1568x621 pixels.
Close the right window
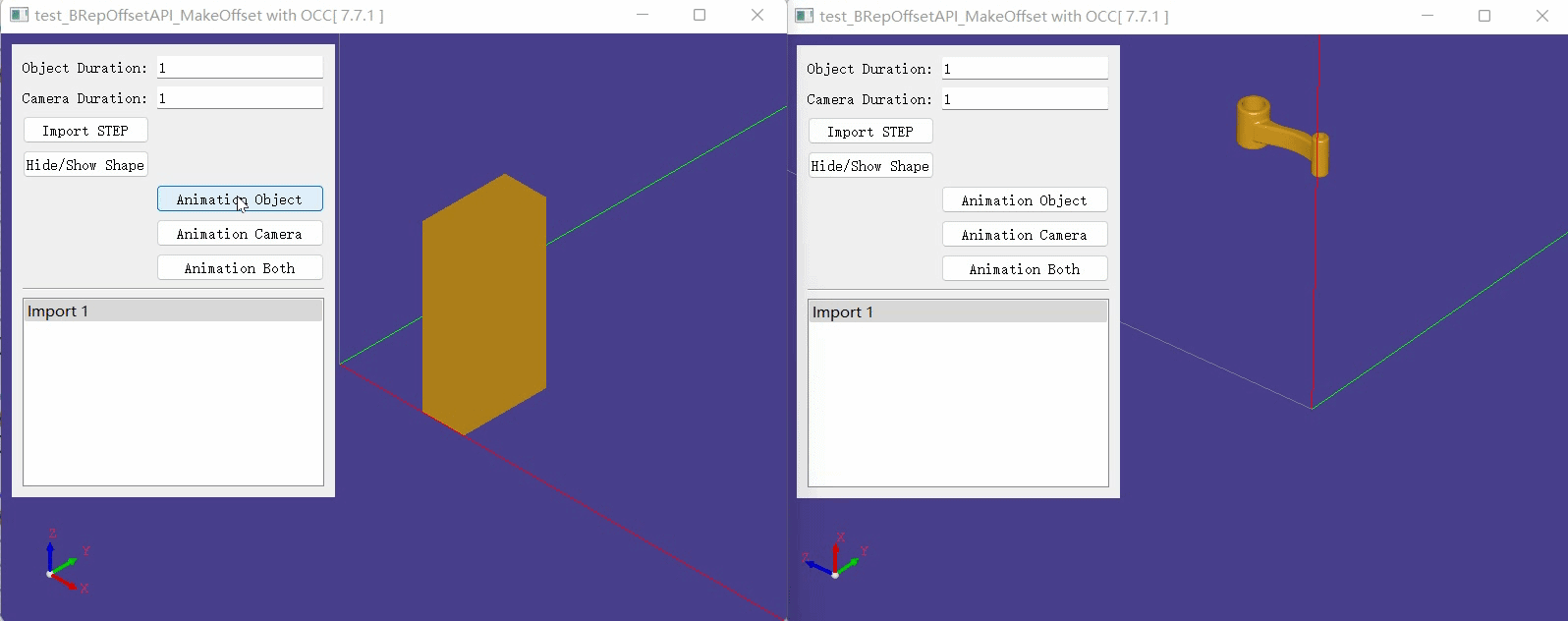point(1542,16)
